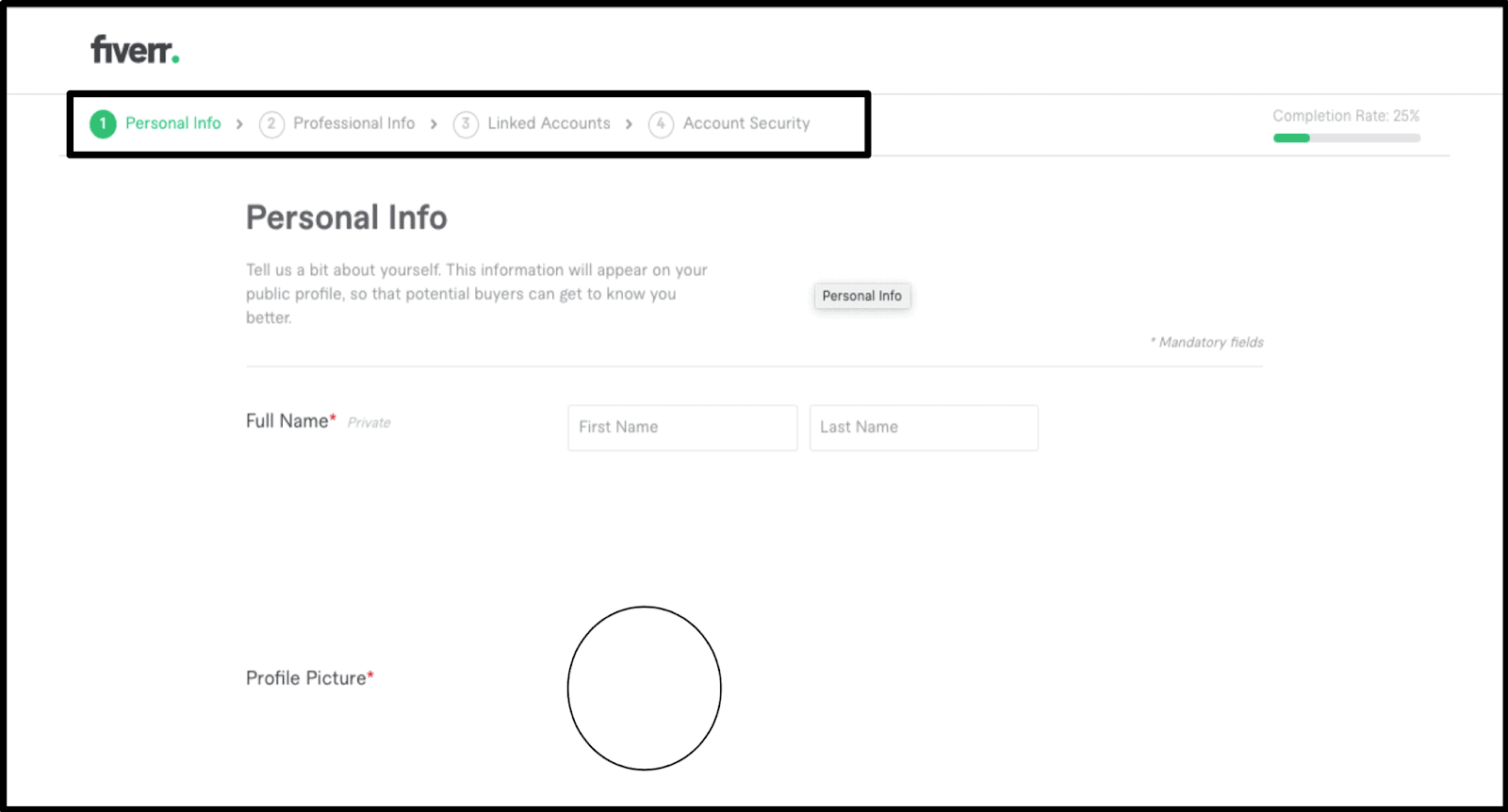Click the chevron after Linked Accounts
The image size is (1508, 812).
[x=629, y=124]
